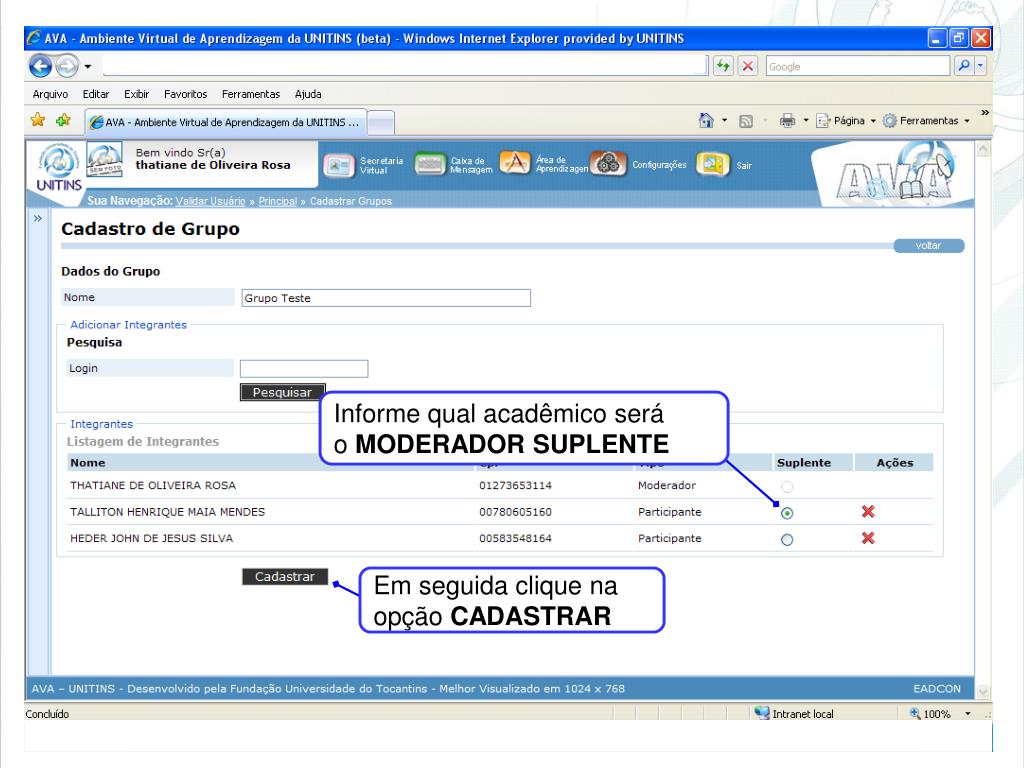Focus the Google search box
The width and height of the screenshot is (1024, 768).
tap(857, 66)
